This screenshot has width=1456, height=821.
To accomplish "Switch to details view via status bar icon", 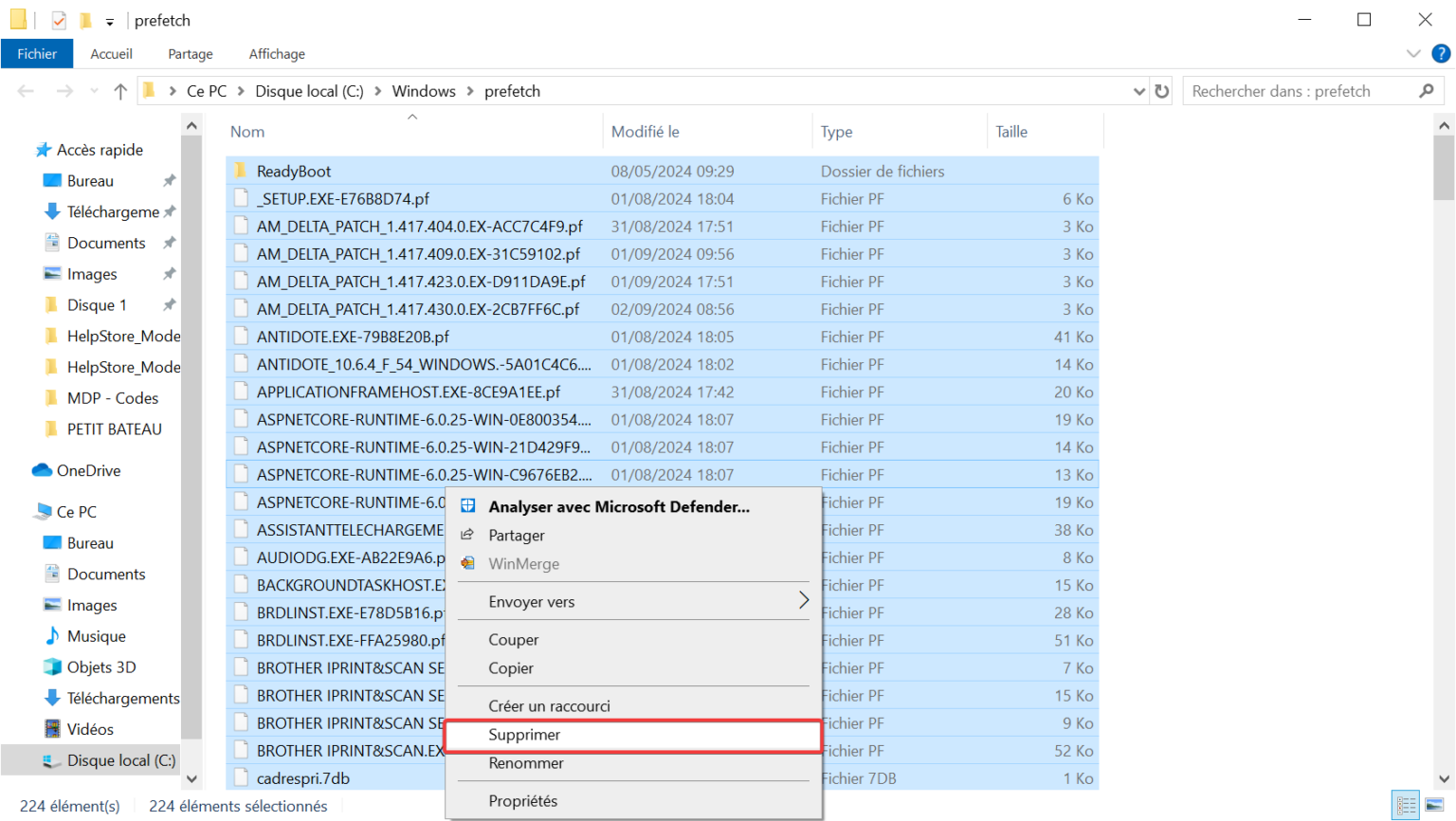I will (x=1404, y=805).
